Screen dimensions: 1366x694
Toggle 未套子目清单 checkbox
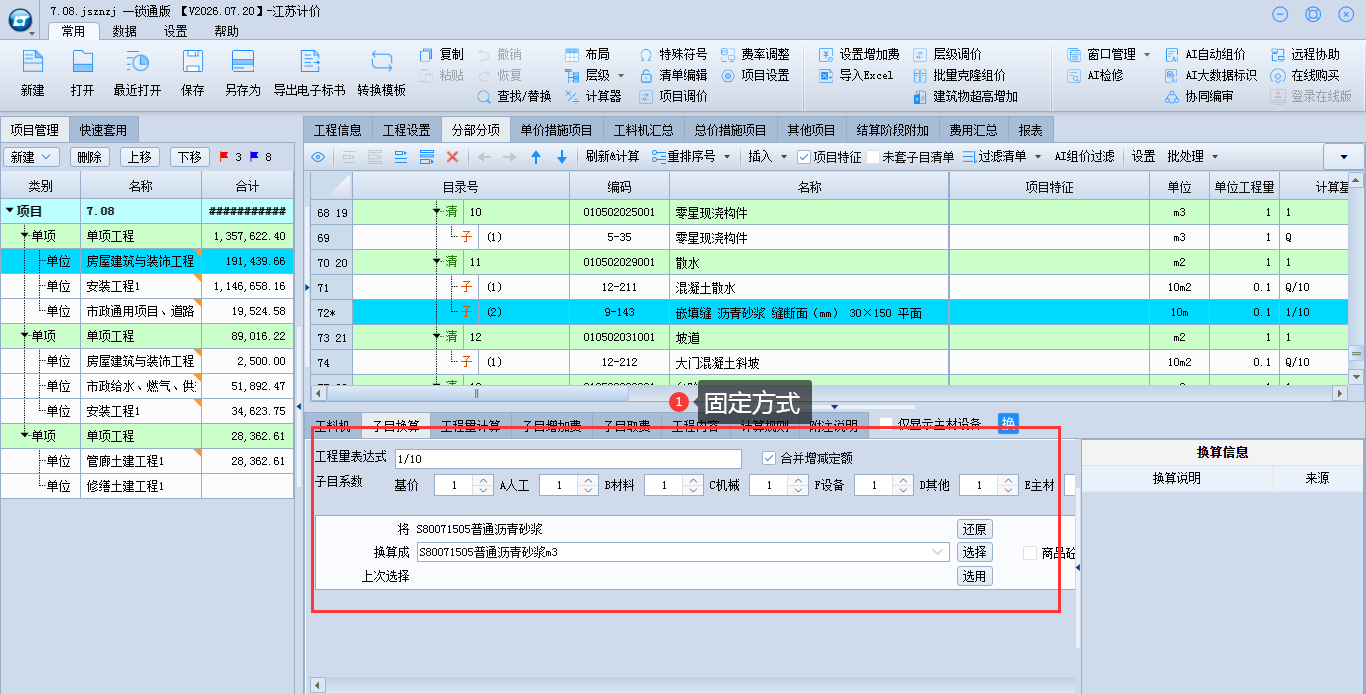coord(873,157)
